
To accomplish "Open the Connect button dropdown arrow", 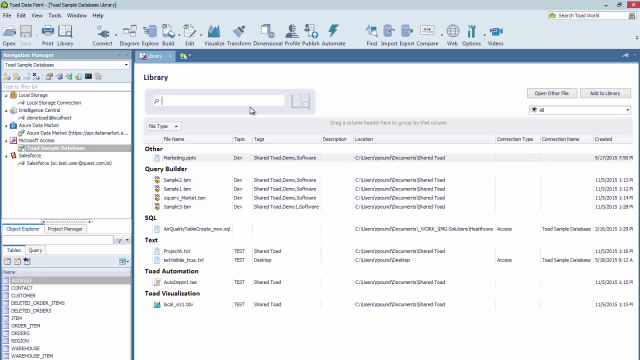I will point(116,35).
